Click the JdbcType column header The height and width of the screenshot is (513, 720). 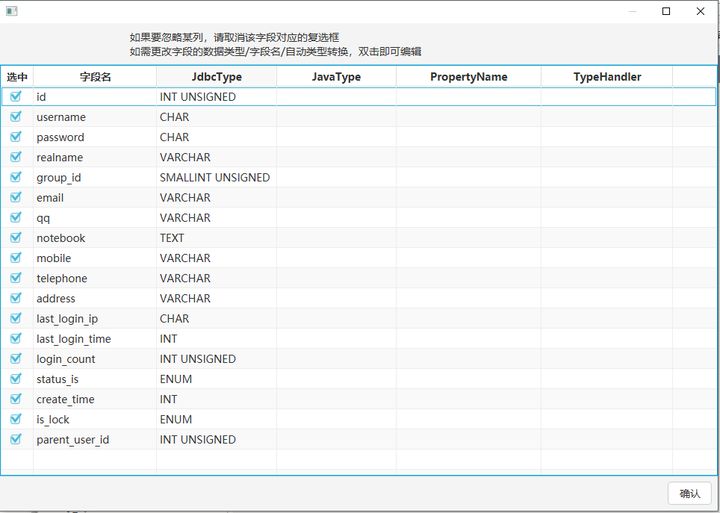(216, 77)
